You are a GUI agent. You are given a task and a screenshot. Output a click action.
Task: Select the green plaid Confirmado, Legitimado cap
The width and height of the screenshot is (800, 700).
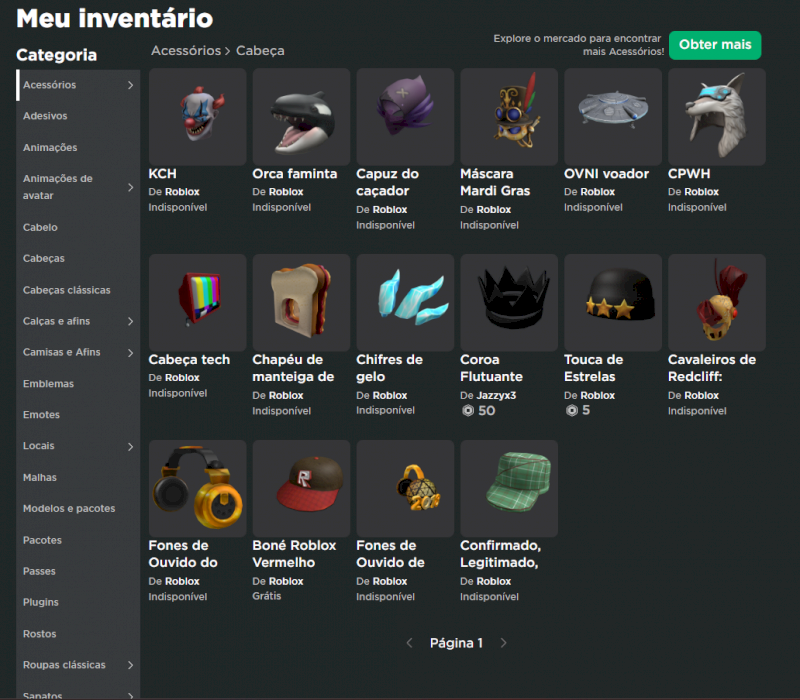[509, 488]
